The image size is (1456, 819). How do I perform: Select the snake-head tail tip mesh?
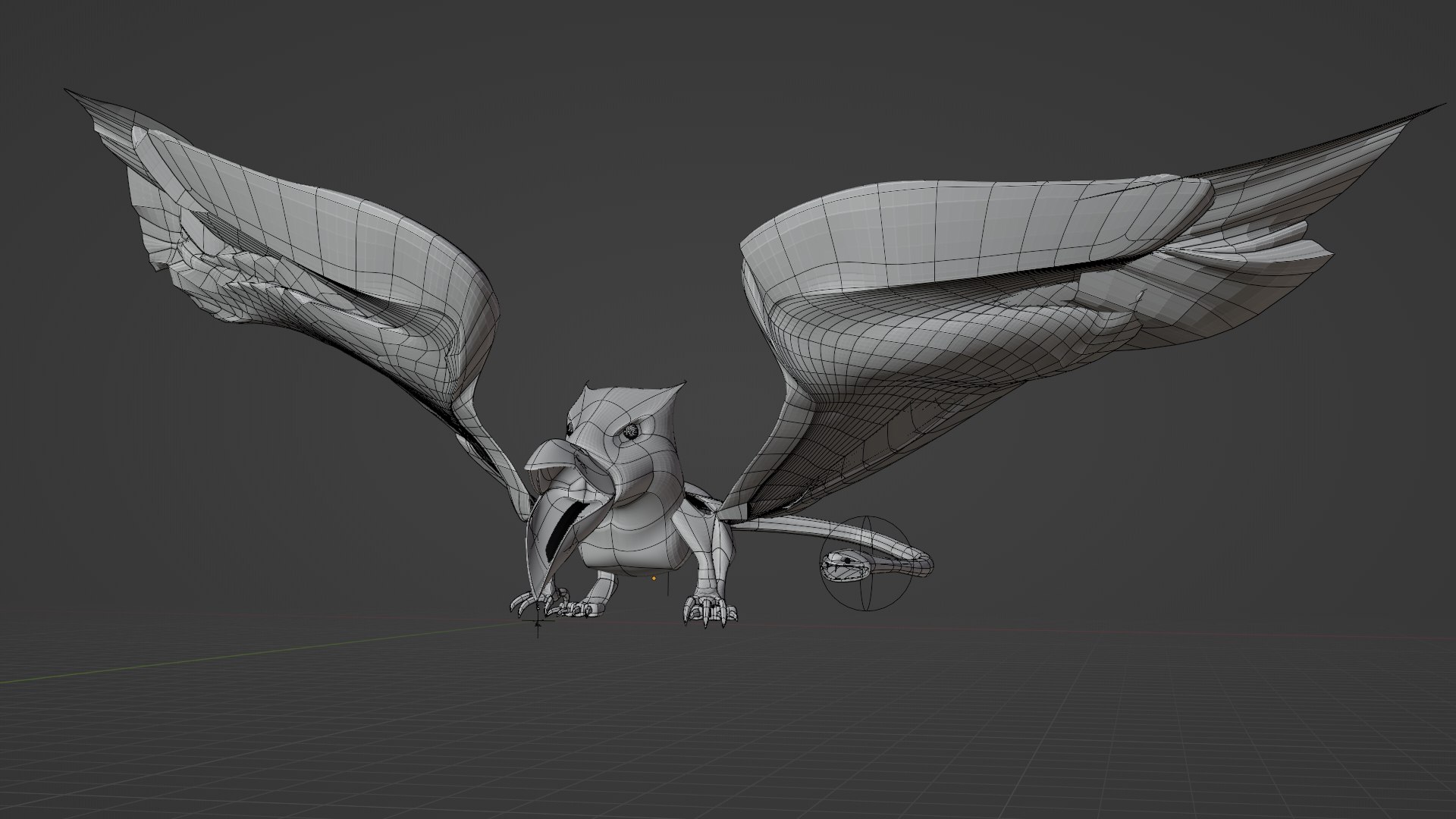click(x=844, y=566)
